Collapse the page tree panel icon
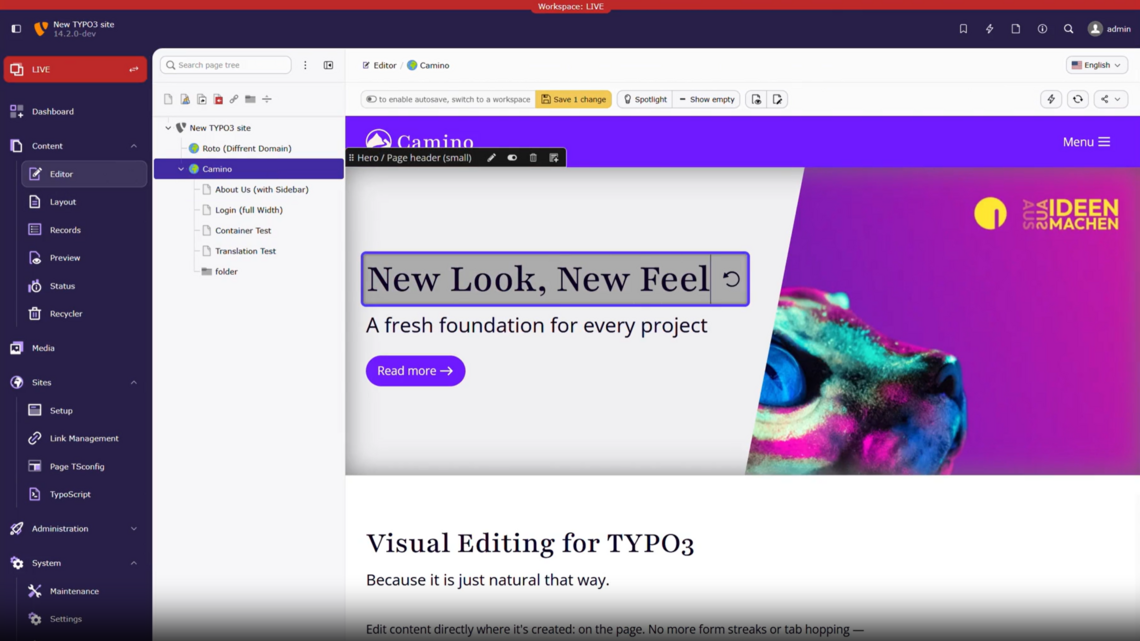The height and width of the screenshot is (641, 1140). pyautogui.click(x=329, y=65)
